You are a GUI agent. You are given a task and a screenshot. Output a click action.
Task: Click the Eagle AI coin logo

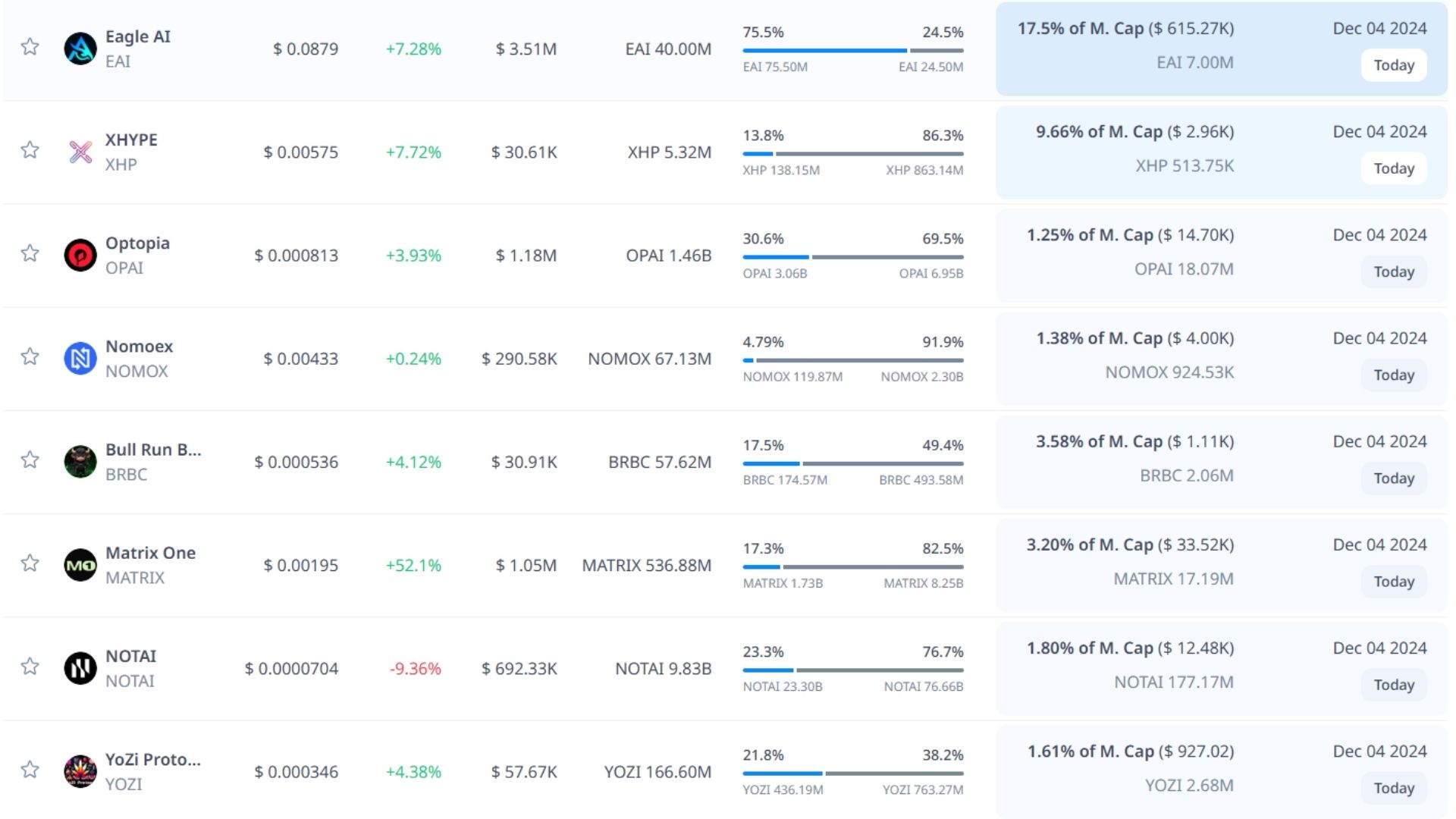pyautogui.click(x=80, y=49)
